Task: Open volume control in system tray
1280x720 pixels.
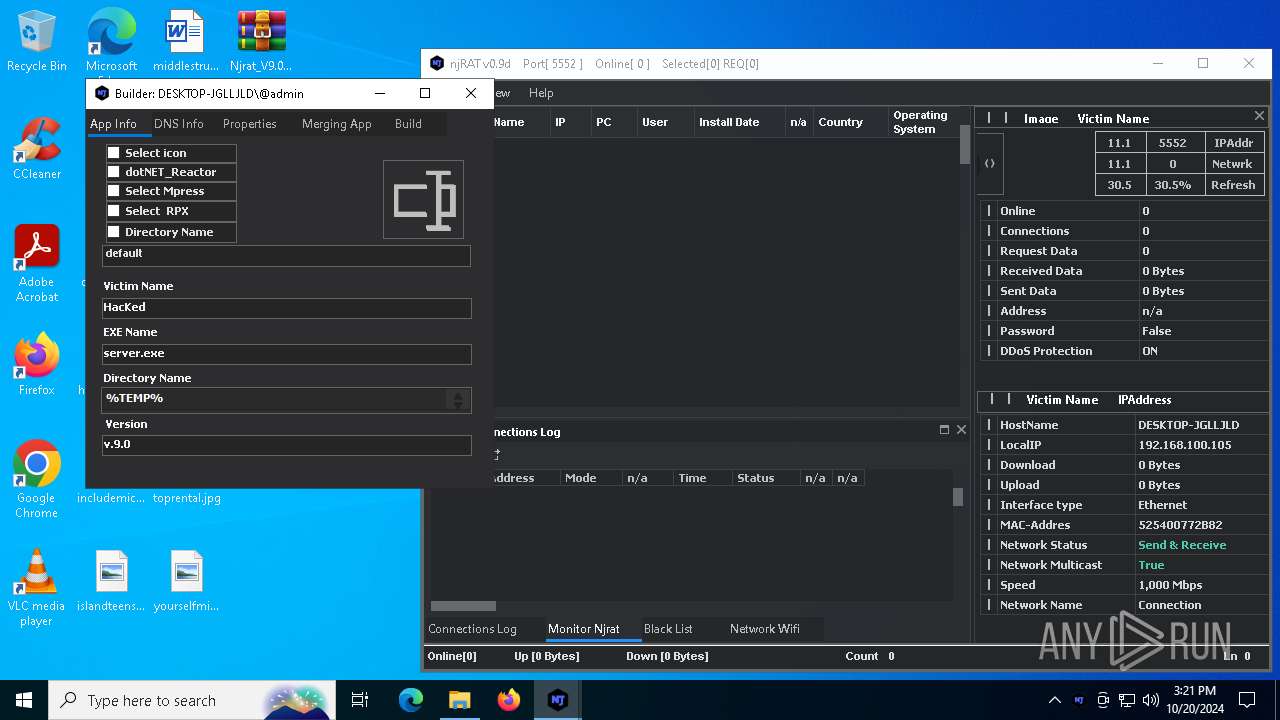Action: coord(1150,700)
